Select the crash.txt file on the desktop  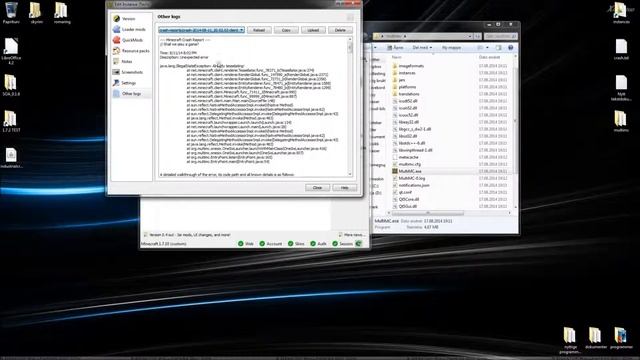(x=621, y=50)
